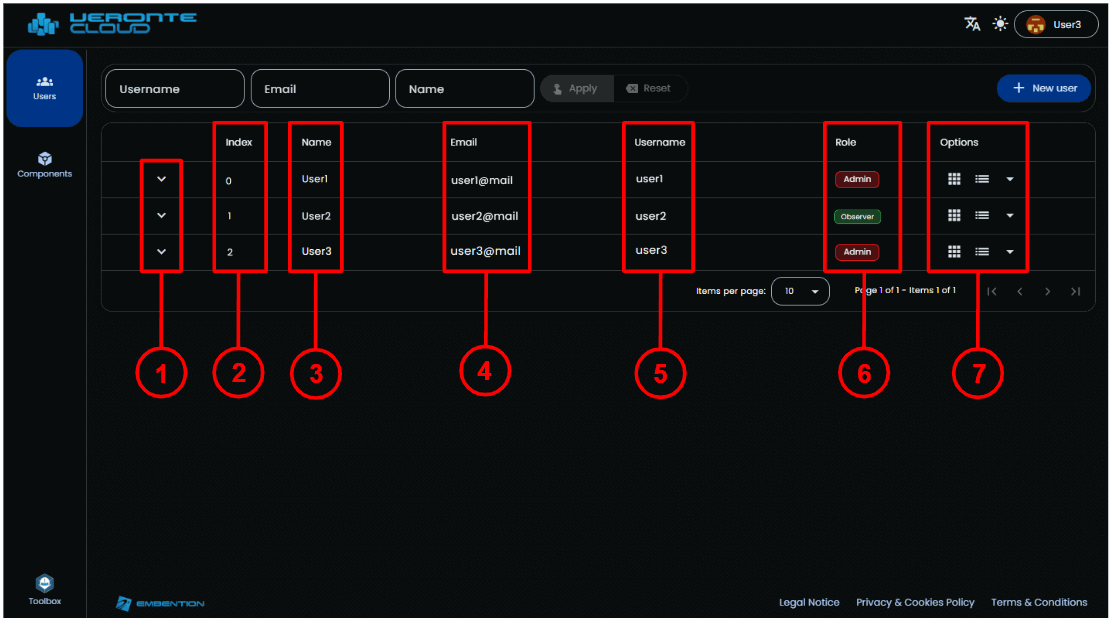Go to next page arrow
1110x620 pixels.
[x=1047, y=292]
